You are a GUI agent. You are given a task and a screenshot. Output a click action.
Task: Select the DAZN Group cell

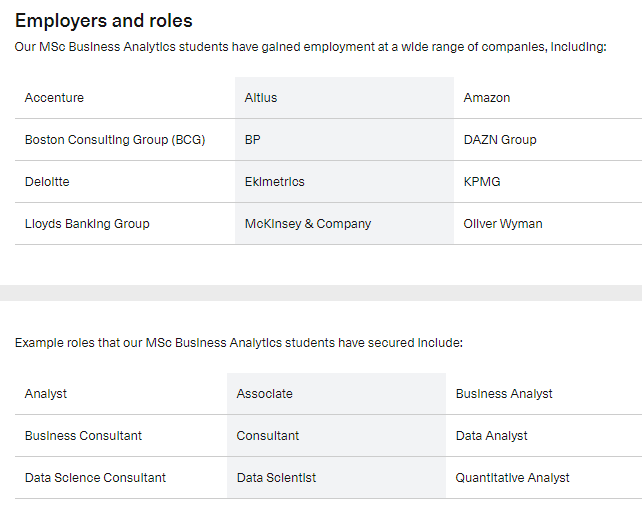click(x=548, y=140)
